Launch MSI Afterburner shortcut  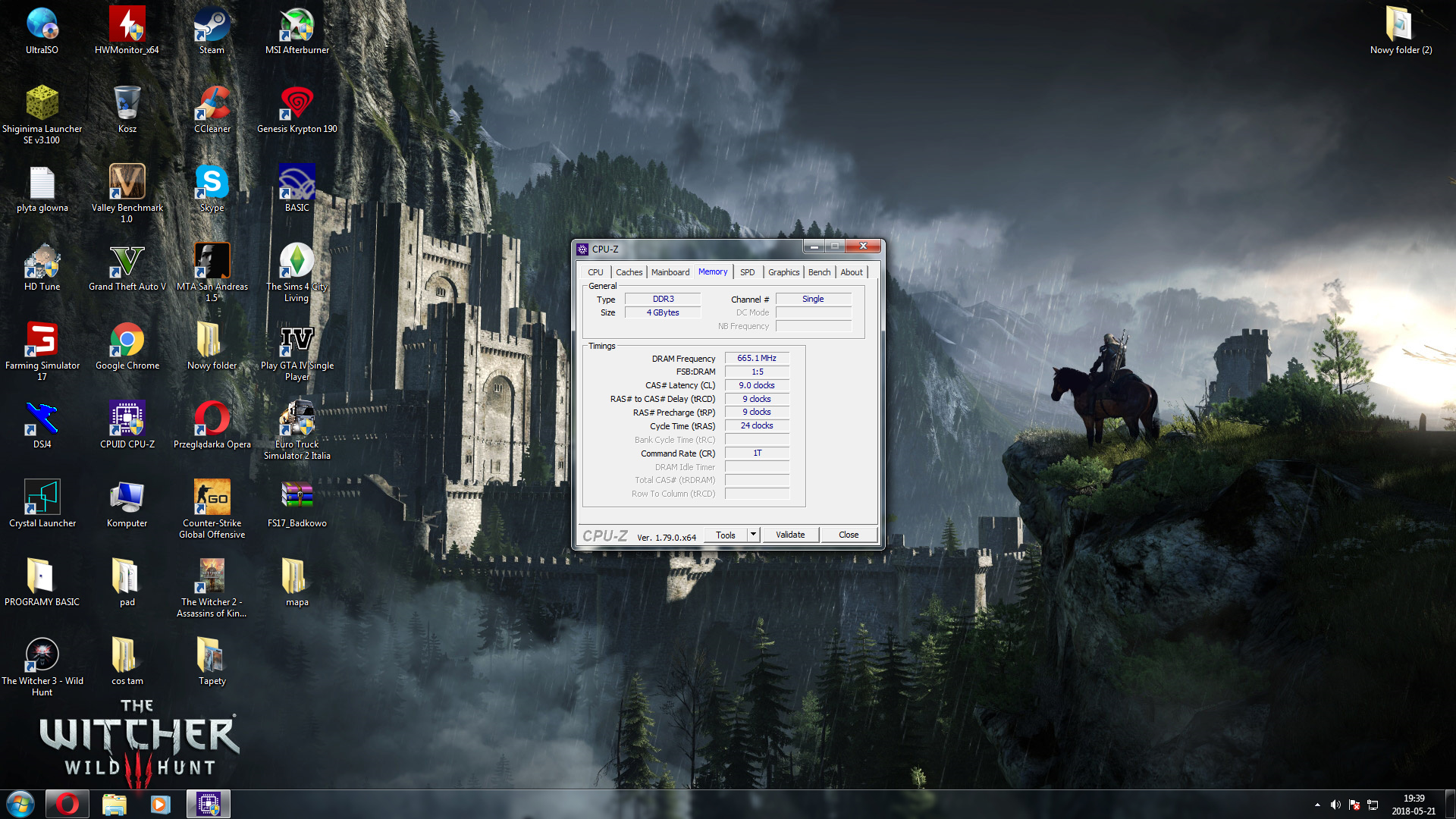297,31
